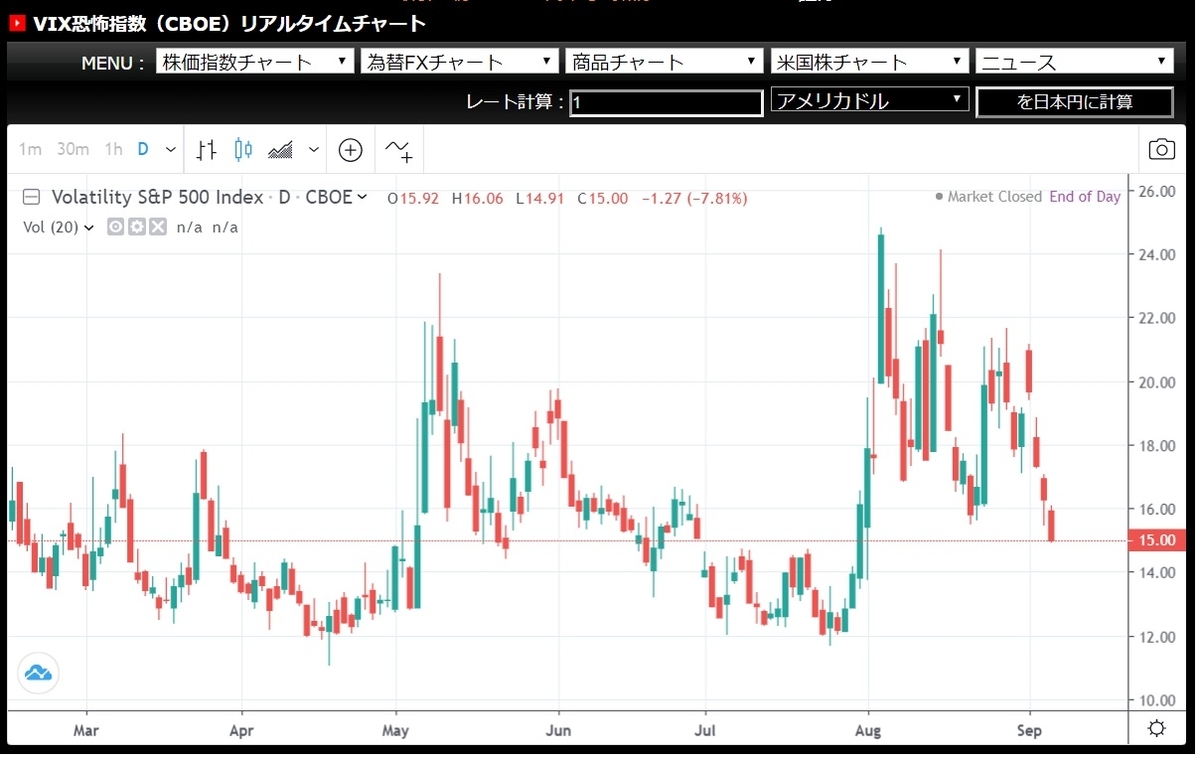Click the Volatility S&P 500 Index title

157,197
